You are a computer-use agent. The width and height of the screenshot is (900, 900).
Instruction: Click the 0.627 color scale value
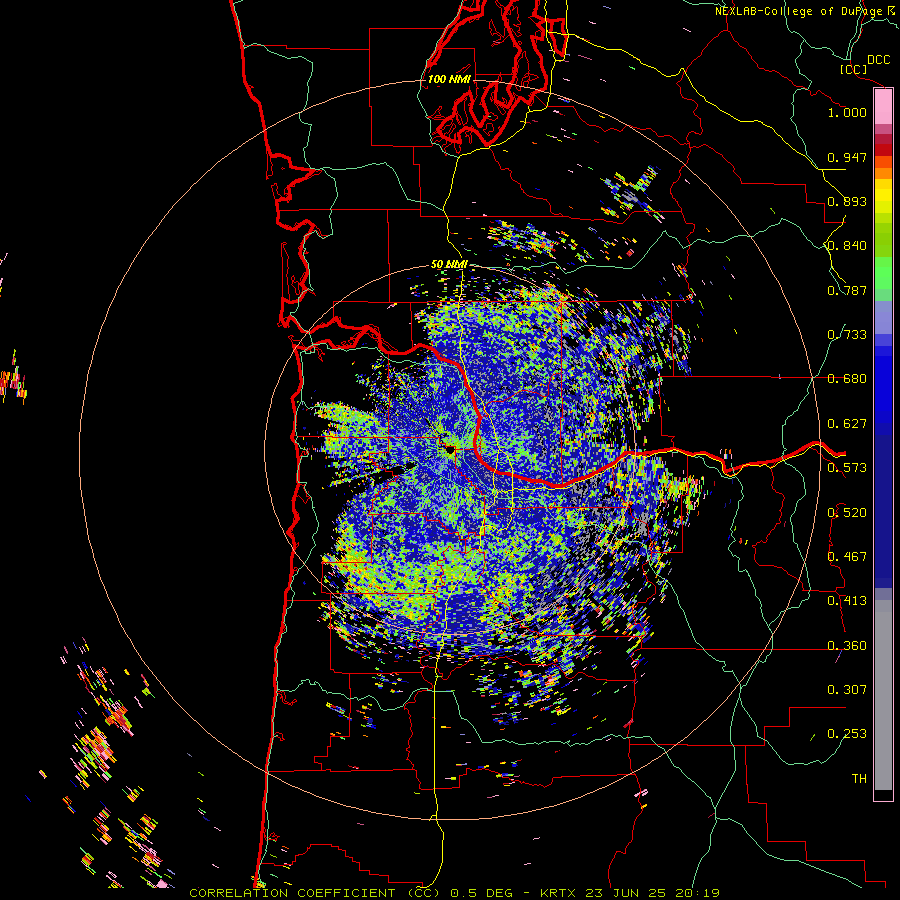coord(847,424)
